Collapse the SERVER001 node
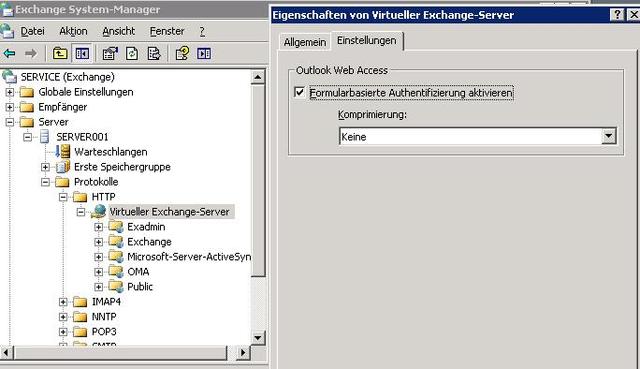 (x=27, y=137)
